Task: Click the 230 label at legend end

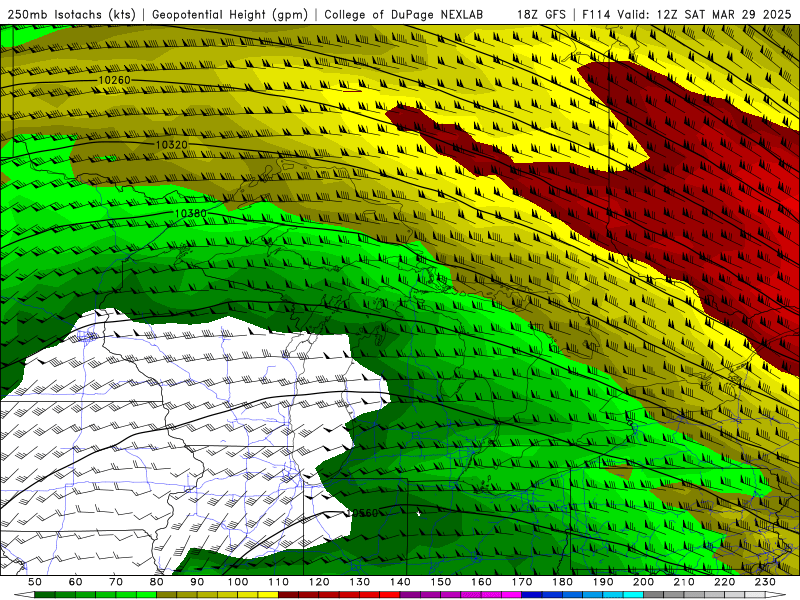Action: tap(765, 582)
